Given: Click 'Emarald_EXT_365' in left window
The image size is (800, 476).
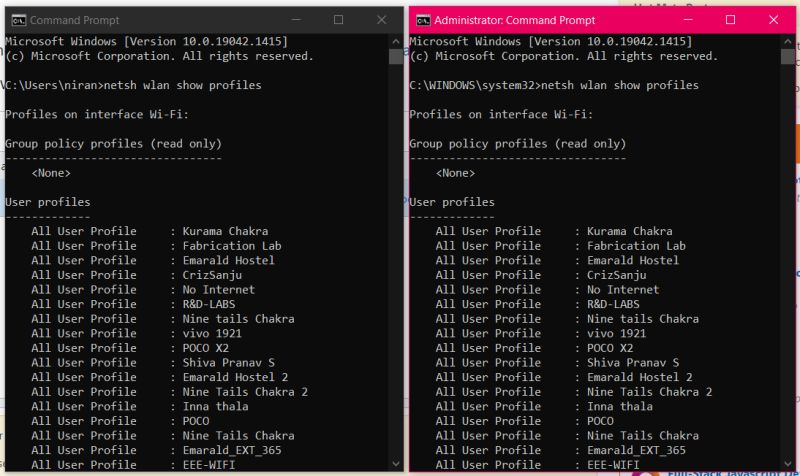Looking at the screenshot, I should click(232, 450).
